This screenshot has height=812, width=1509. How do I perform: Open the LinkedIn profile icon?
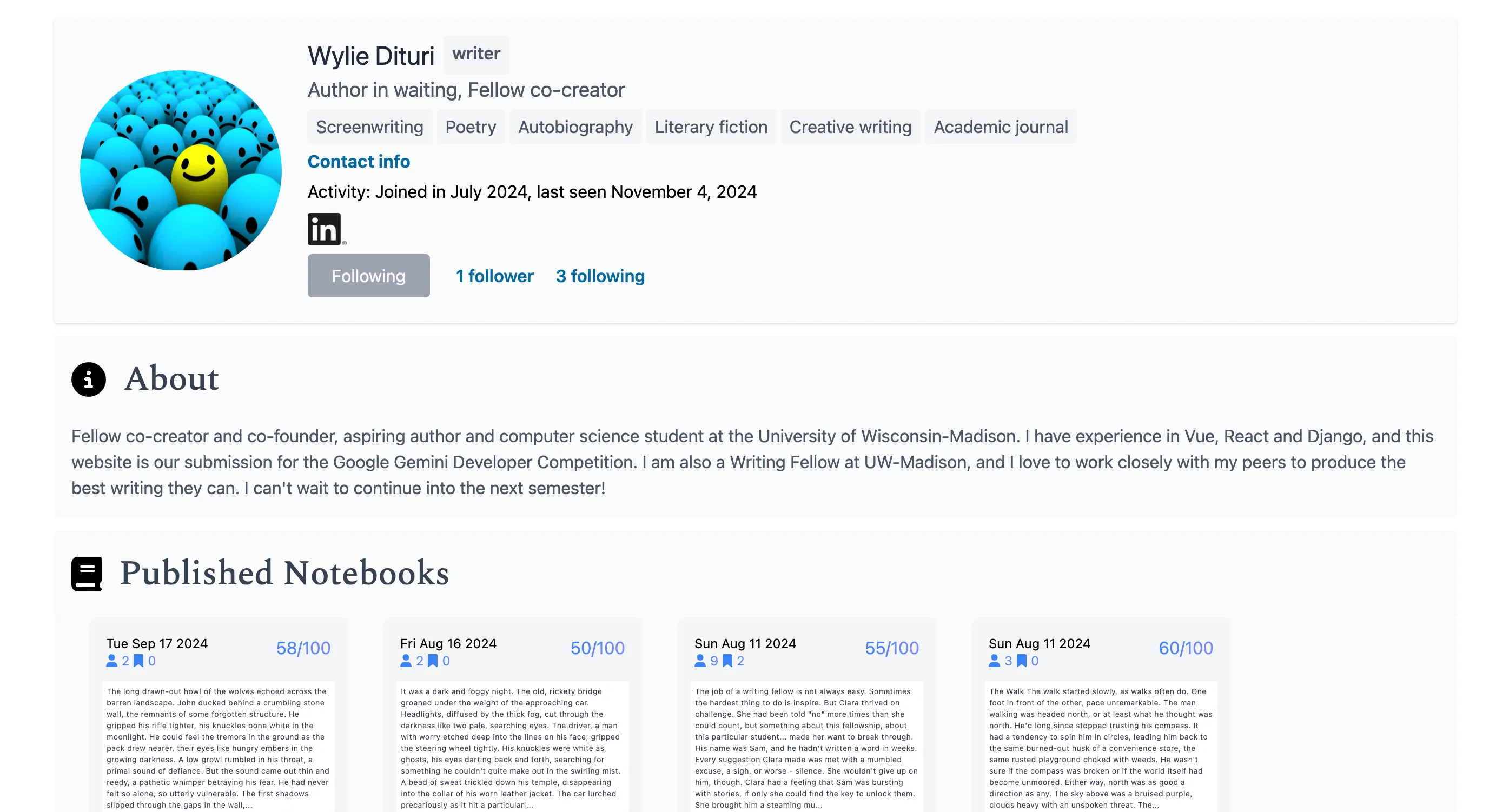click(x=324, y=229)
